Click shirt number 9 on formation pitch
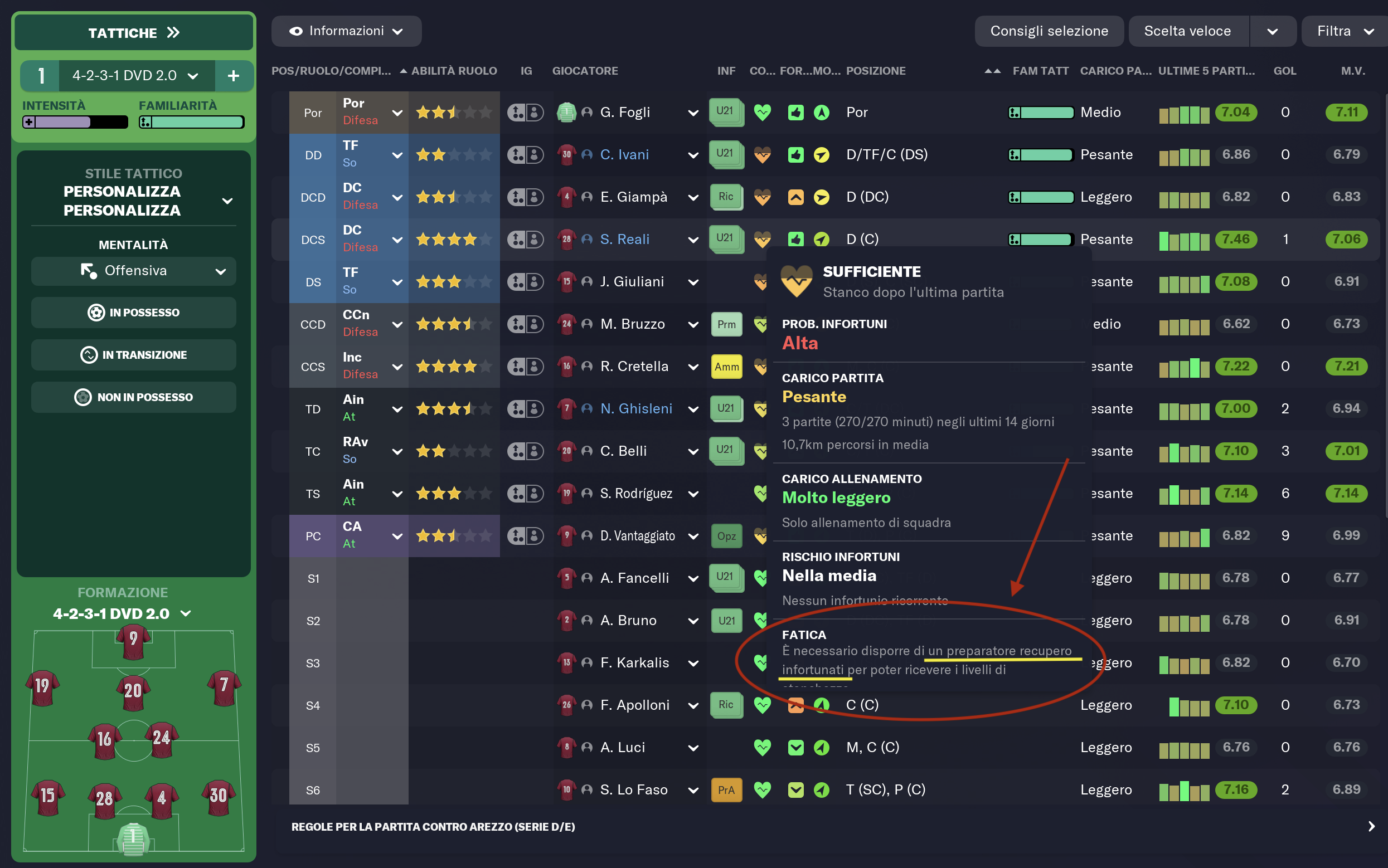This screenshot has height=868, width=1388. click(x=133, y=639)
